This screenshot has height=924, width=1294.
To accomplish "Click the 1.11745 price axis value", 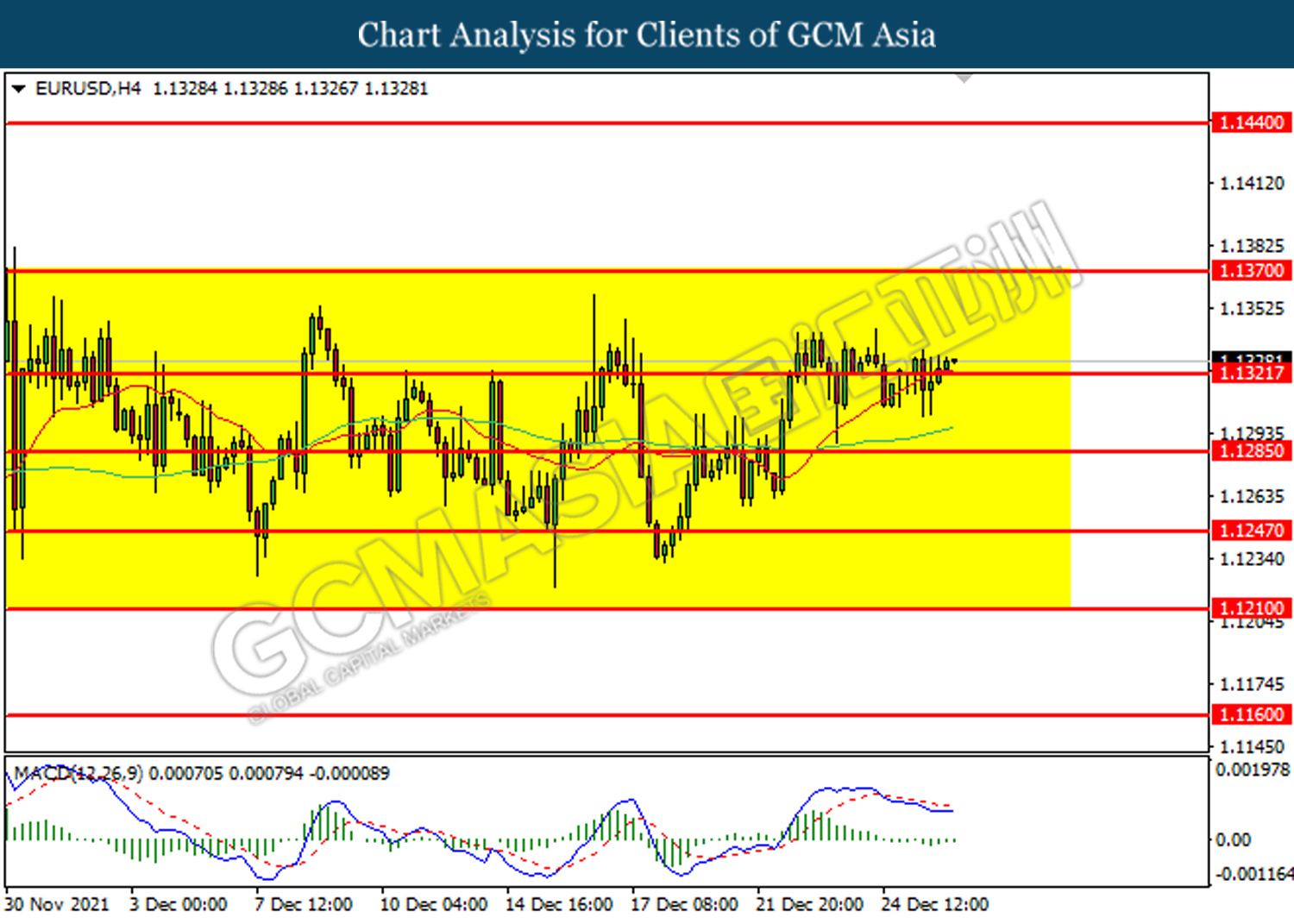I will [x=1252, y=684].
